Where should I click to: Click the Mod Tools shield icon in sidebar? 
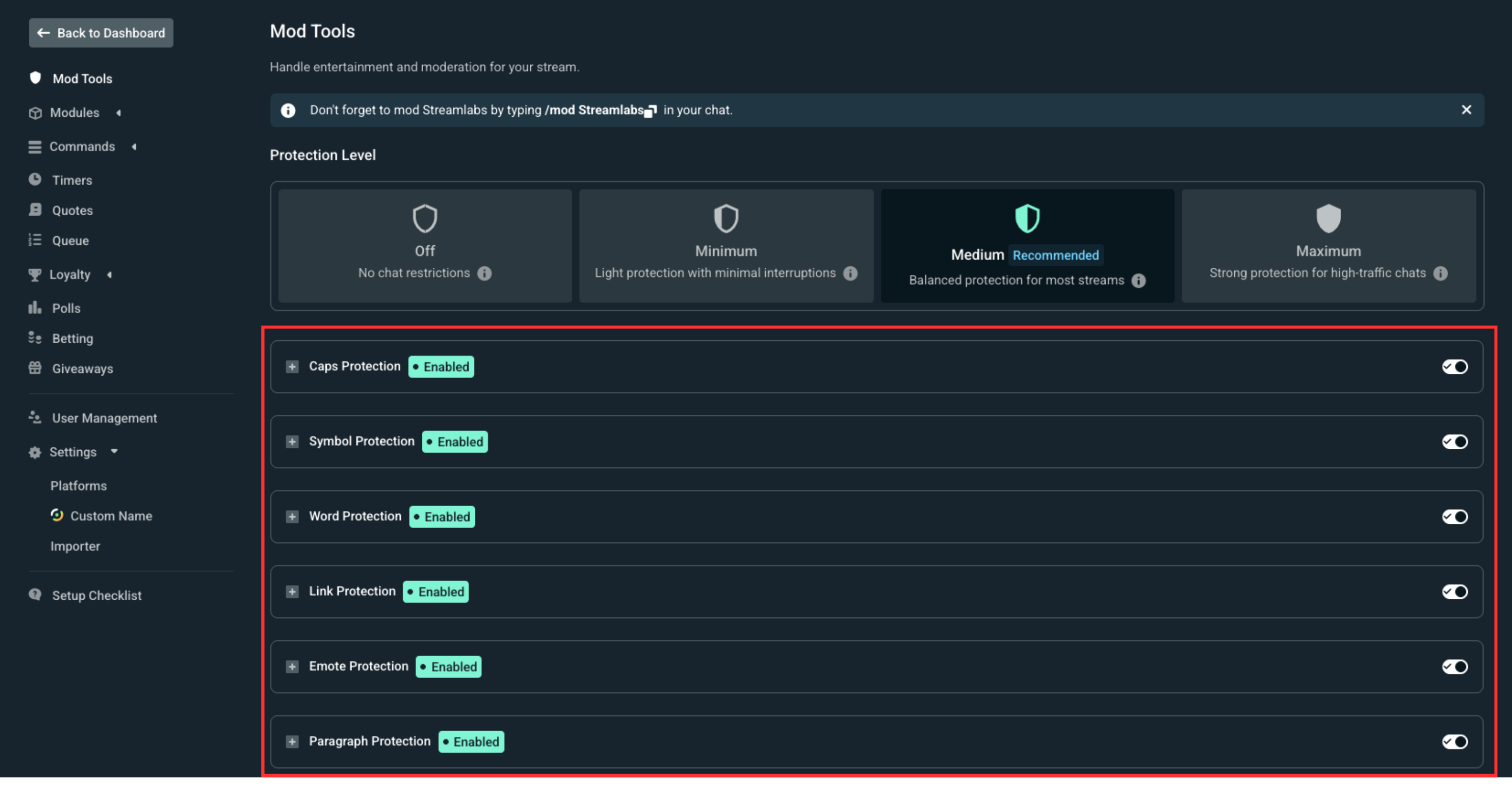click(x=35, y=78)
